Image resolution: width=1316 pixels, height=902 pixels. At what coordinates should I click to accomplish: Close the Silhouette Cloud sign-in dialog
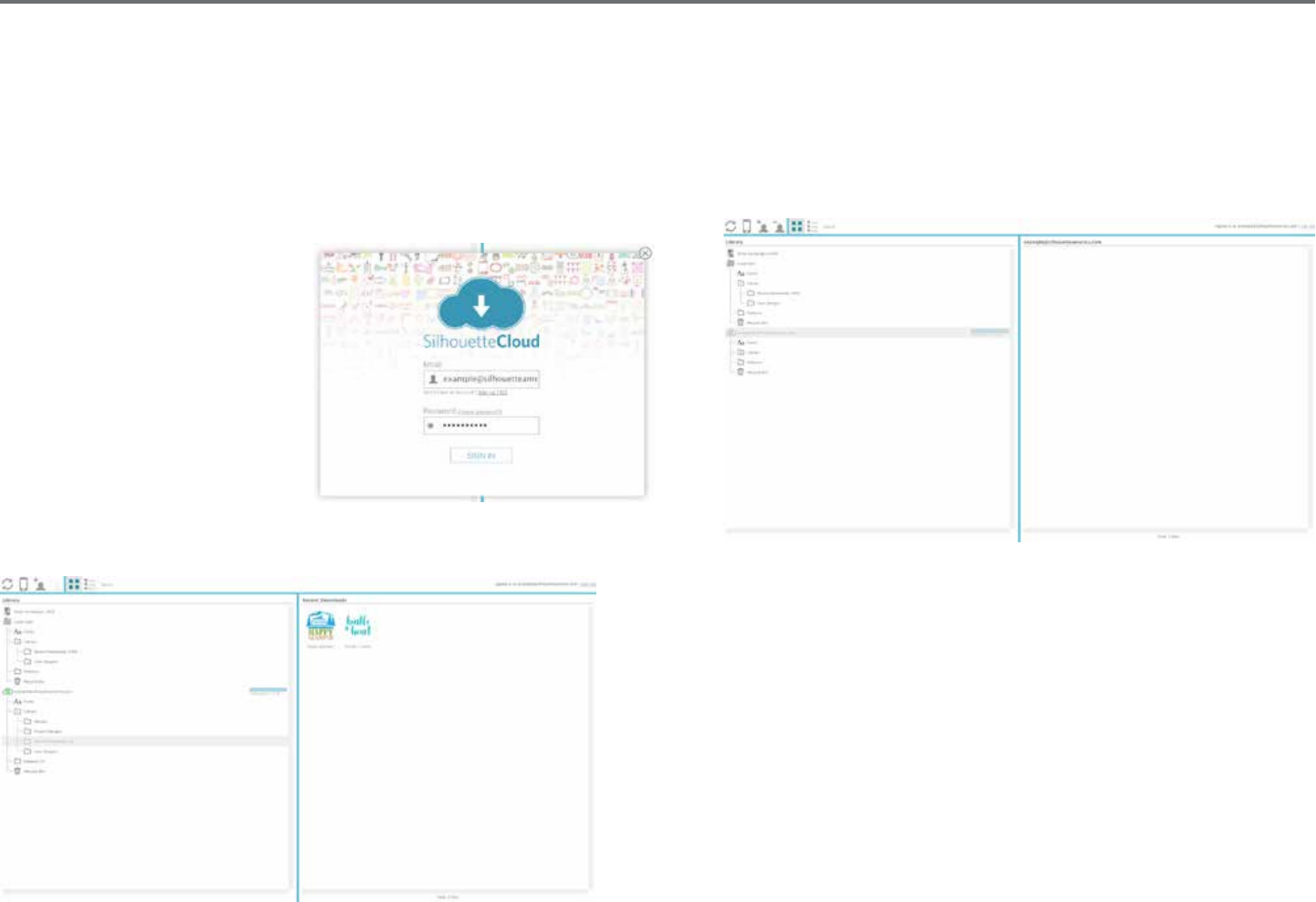coord(645,253)
